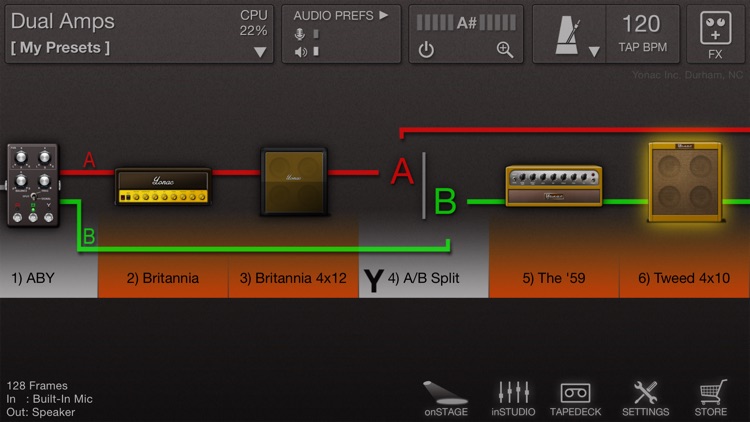
Task: Click the red A of the A/B split
Action: 402,171
